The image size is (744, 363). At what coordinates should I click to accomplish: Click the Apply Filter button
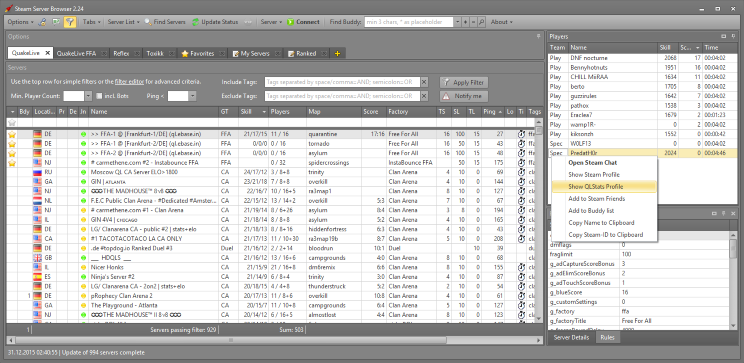464,82
